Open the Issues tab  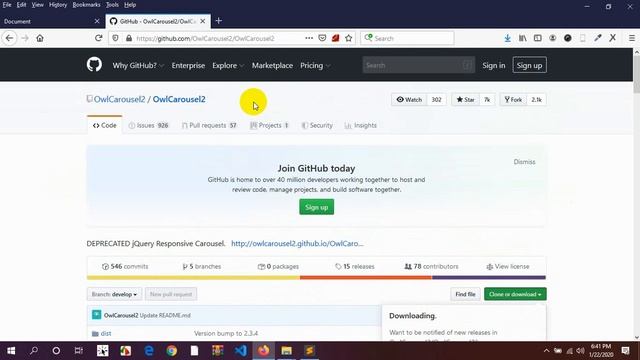point(149,125)
